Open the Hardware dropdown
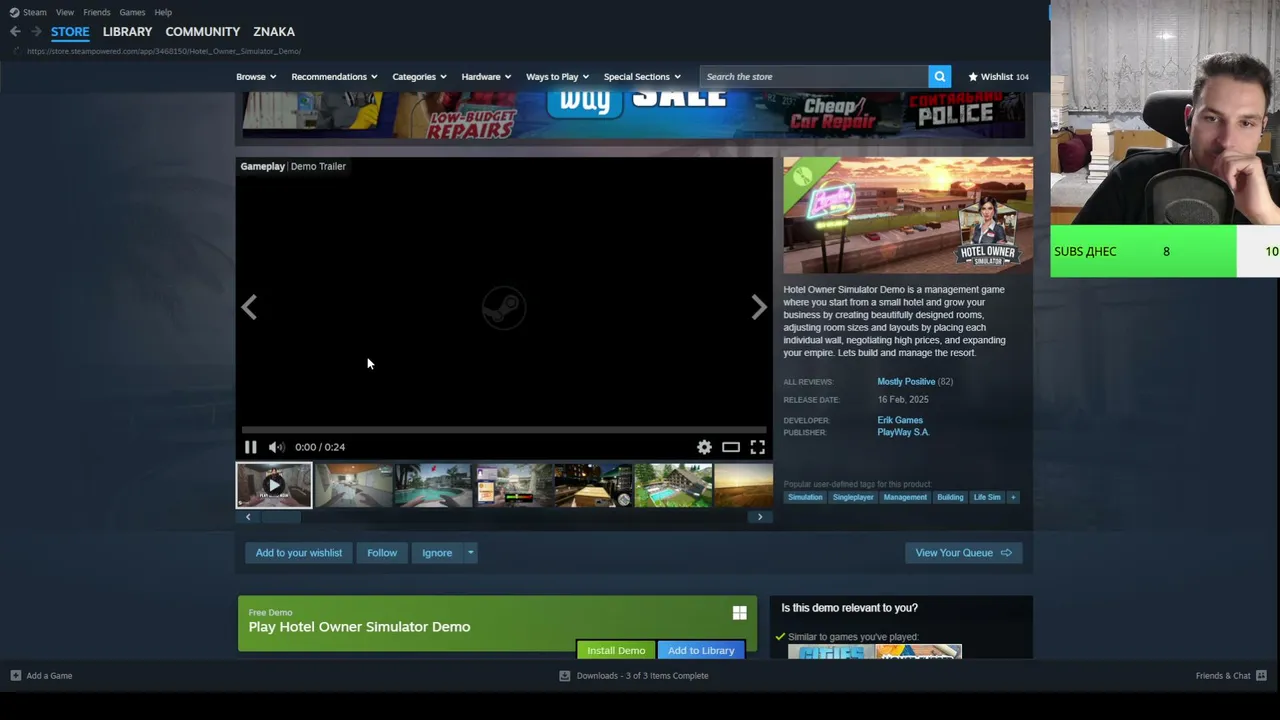This screenshot has width=1280, height=720. click(x=486, y=77)
